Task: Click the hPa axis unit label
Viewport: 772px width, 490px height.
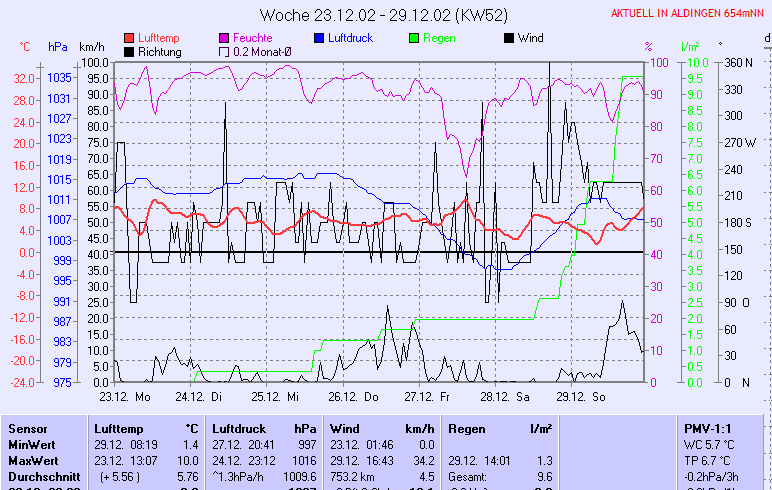Action: tap(58, 47)
